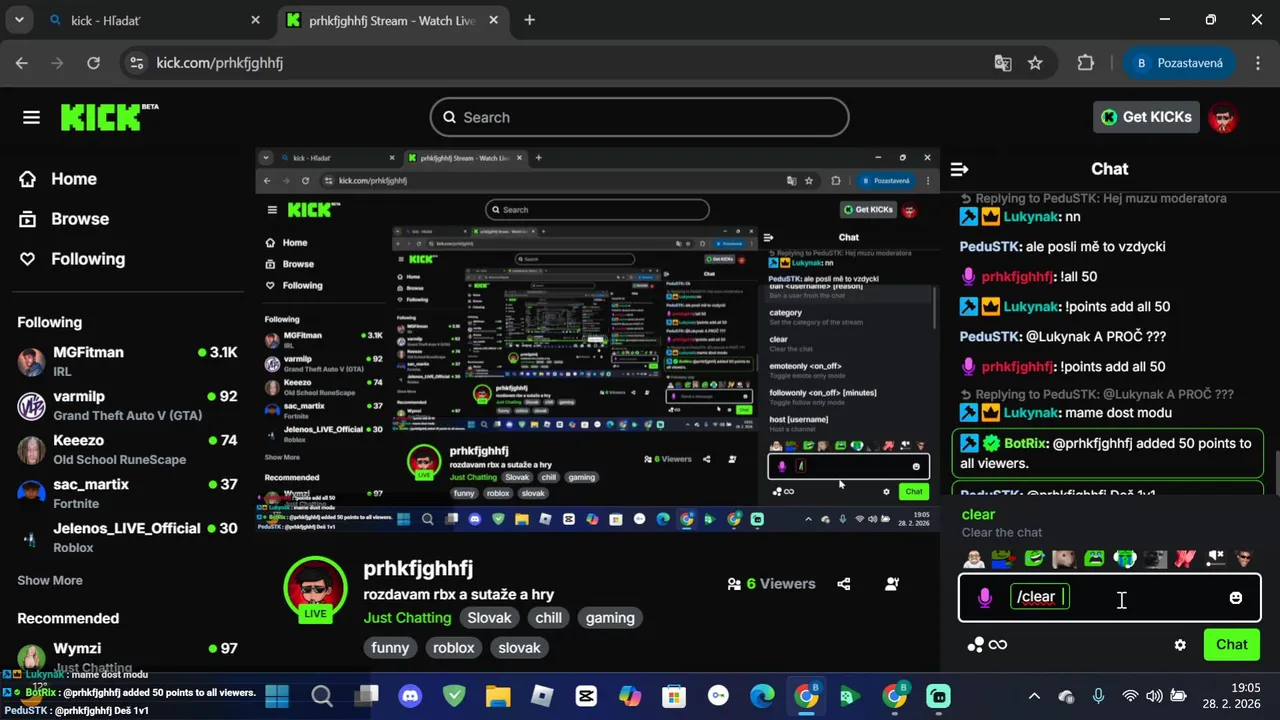Open Roblox from taskbar
This screenshot has width=1280, height=720.
point(542,696)
